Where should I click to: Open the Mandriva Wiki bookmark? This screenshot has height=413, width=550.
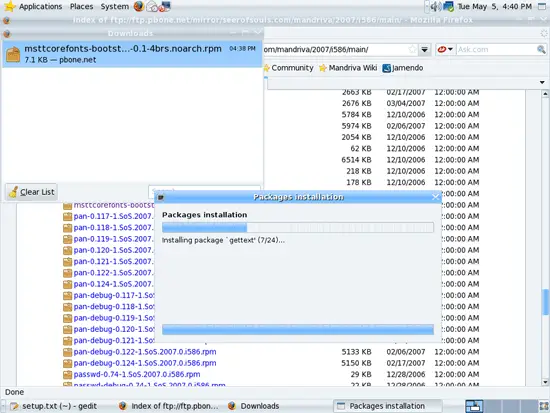(x=348, y=68)
